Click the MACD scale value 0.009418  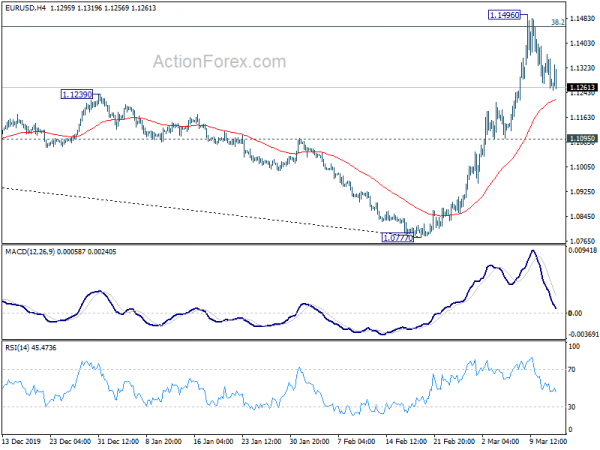[583, 251]
